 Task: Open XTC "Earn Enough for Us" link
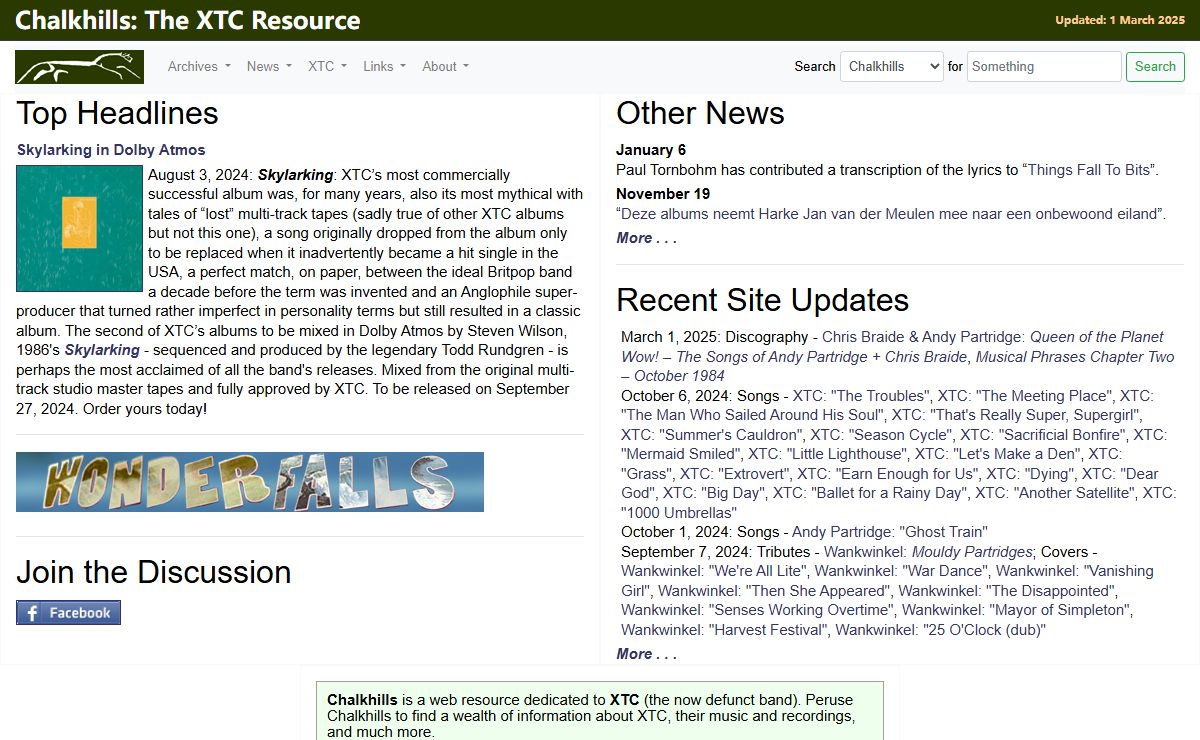coord(888,474)
